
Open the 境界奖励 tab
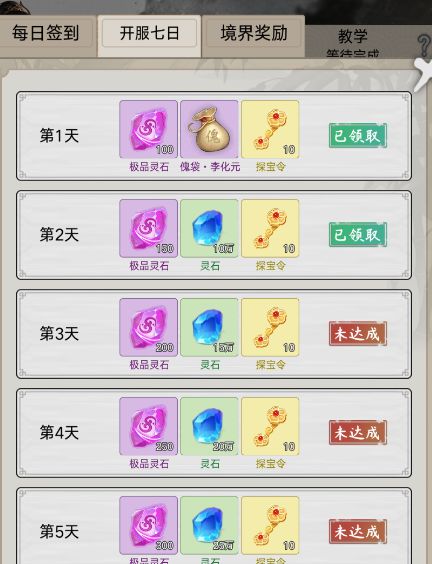(x=254, y=34)
